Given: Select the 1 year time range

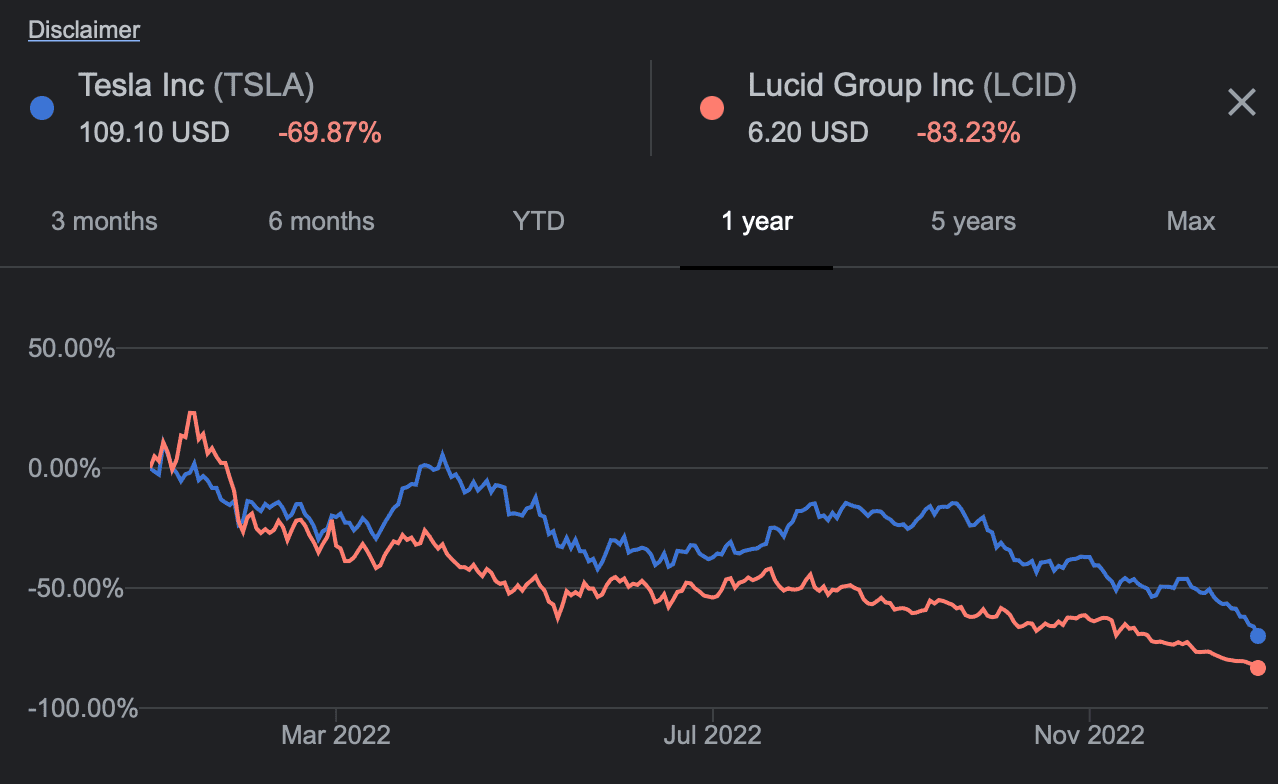Looking at the screenshot, I should (756, 221).
